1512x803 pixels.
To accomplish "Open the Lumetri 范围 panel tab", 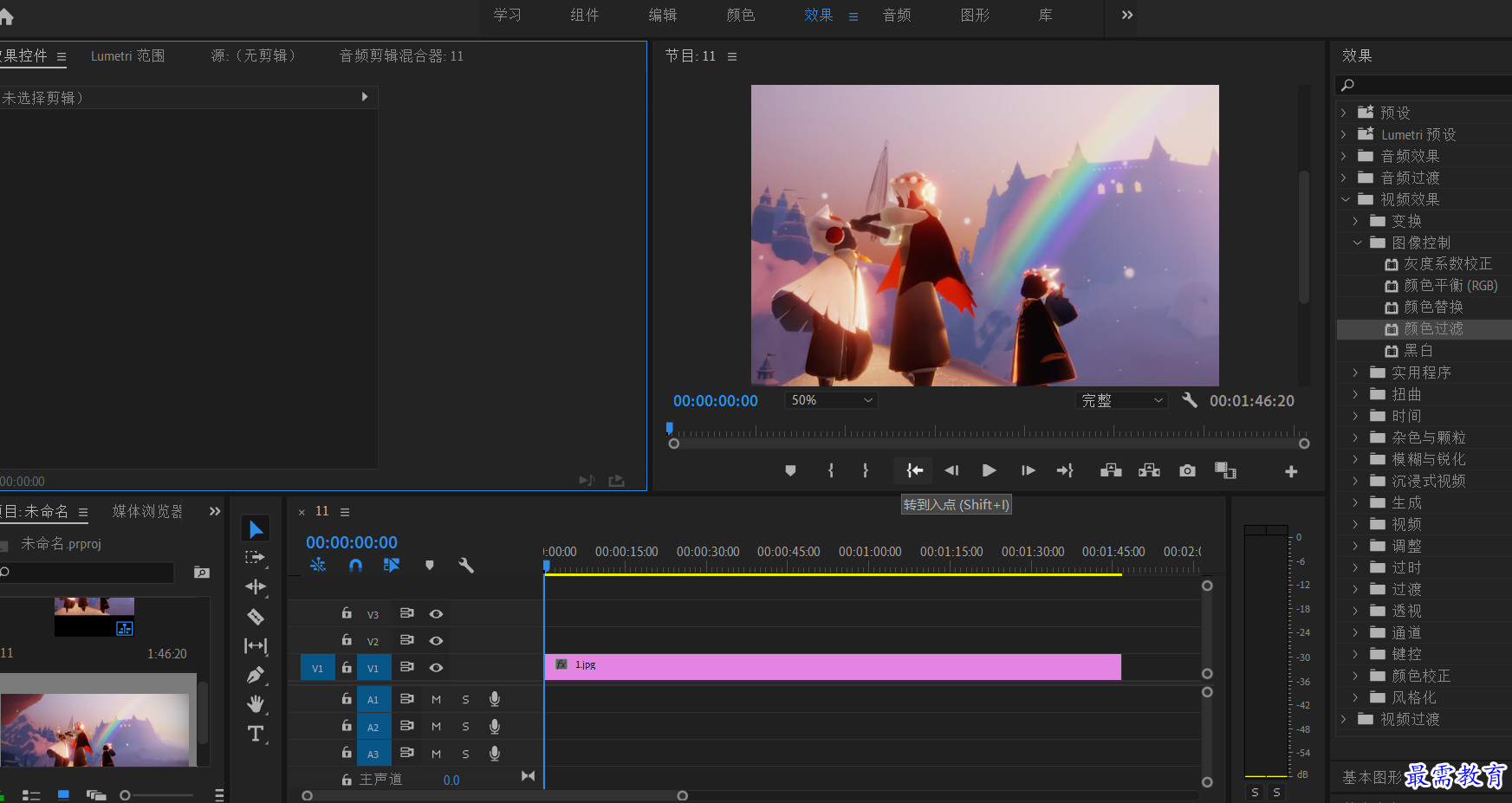I will [x=127, y=55].
